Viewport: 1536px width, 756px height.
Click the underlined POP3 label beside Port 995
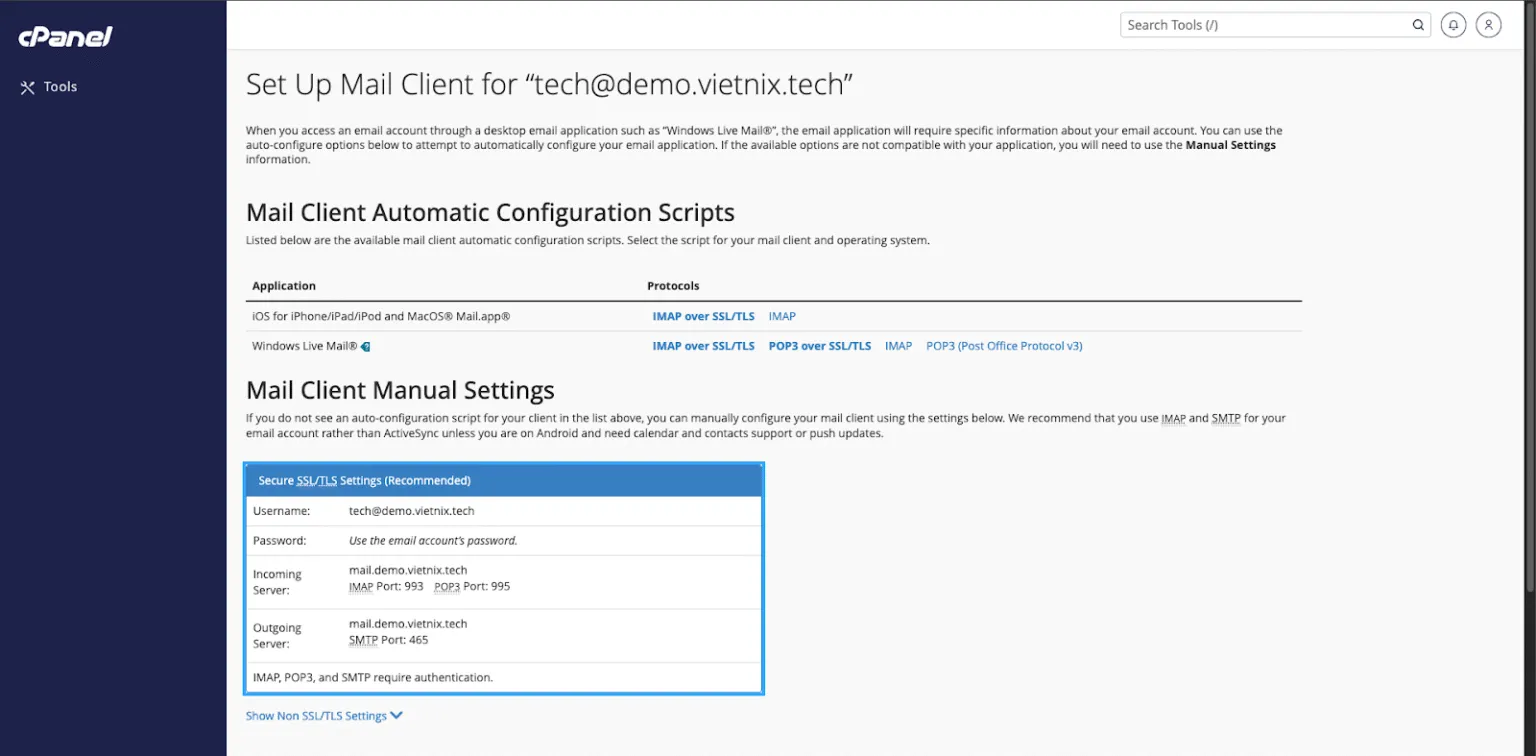tap(448, 586)
